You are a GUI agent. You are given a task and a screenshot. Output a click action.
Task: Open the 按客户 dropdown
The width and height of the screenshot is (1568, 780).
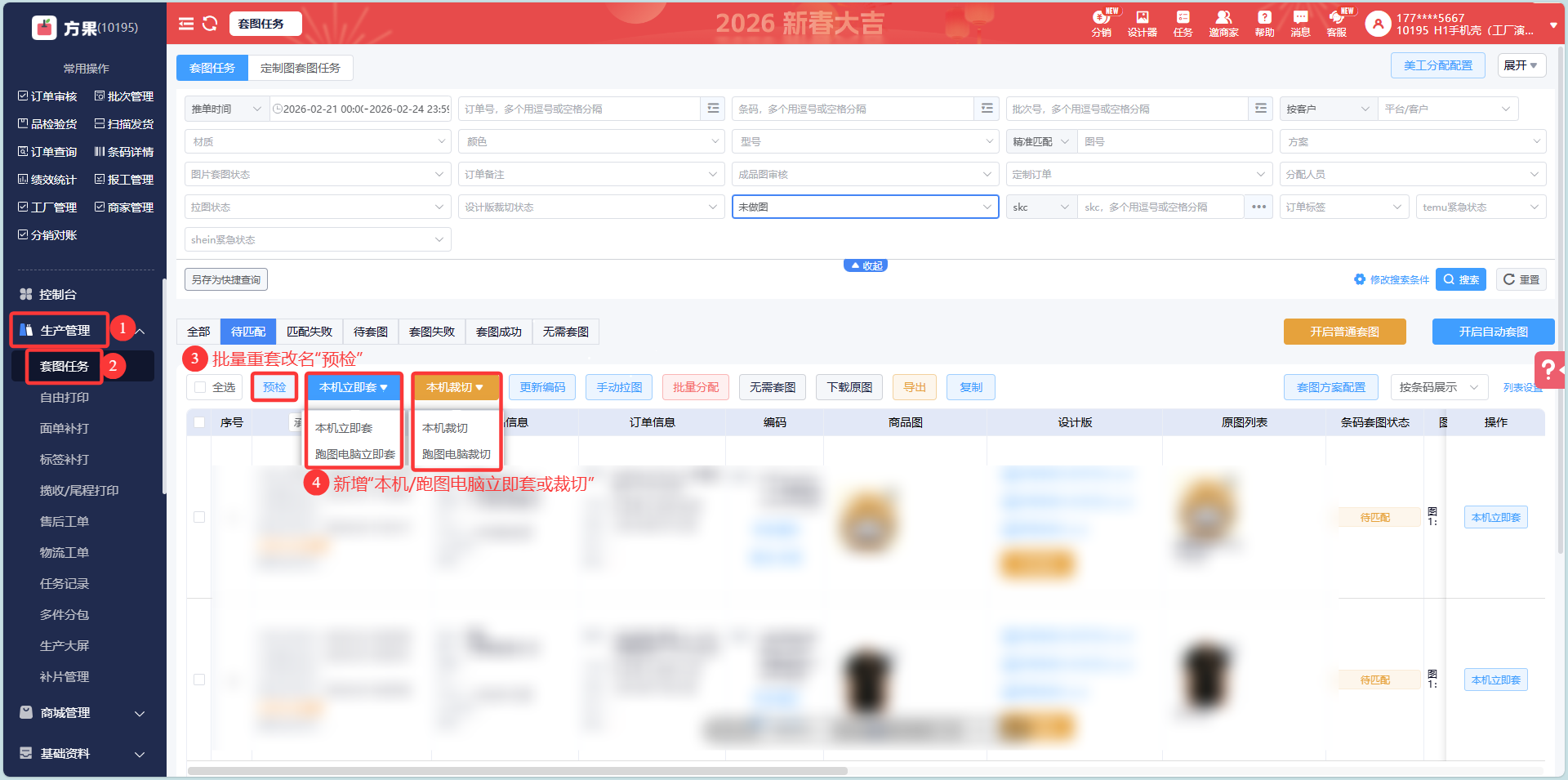coord(1328,109)
